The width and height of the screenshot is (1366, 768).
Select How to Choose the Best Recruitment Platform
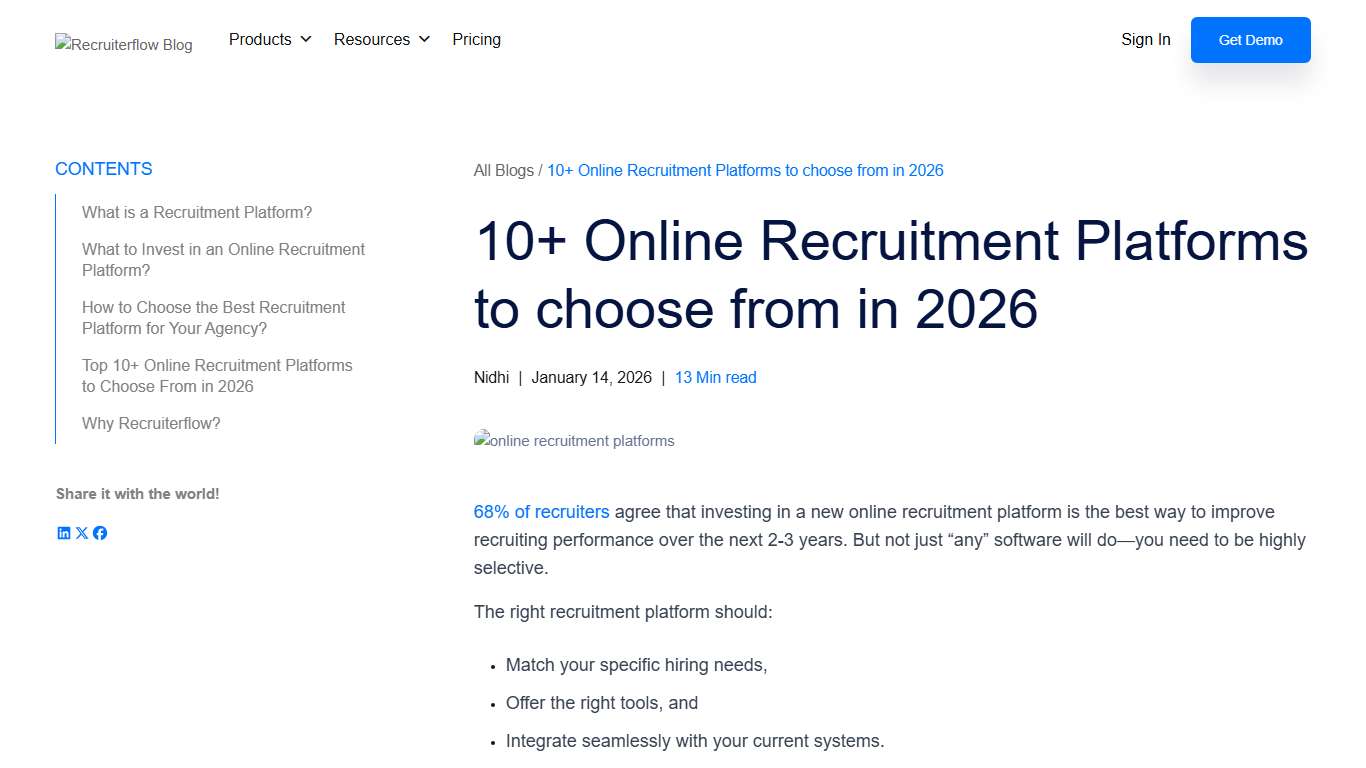click(x=213, y=317)
